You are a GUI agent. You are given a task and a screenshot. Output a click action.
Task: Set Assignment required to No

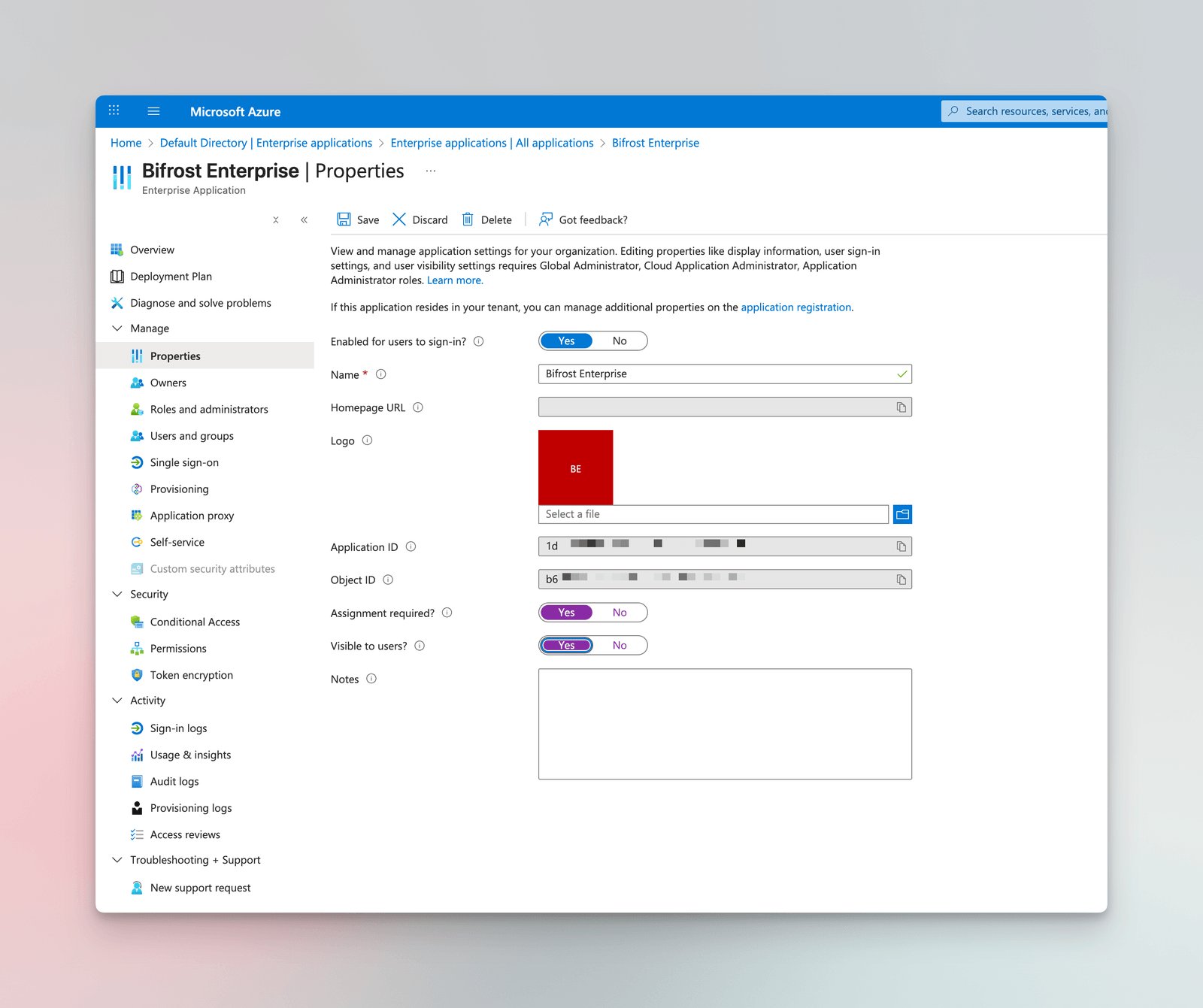[620, 613]
